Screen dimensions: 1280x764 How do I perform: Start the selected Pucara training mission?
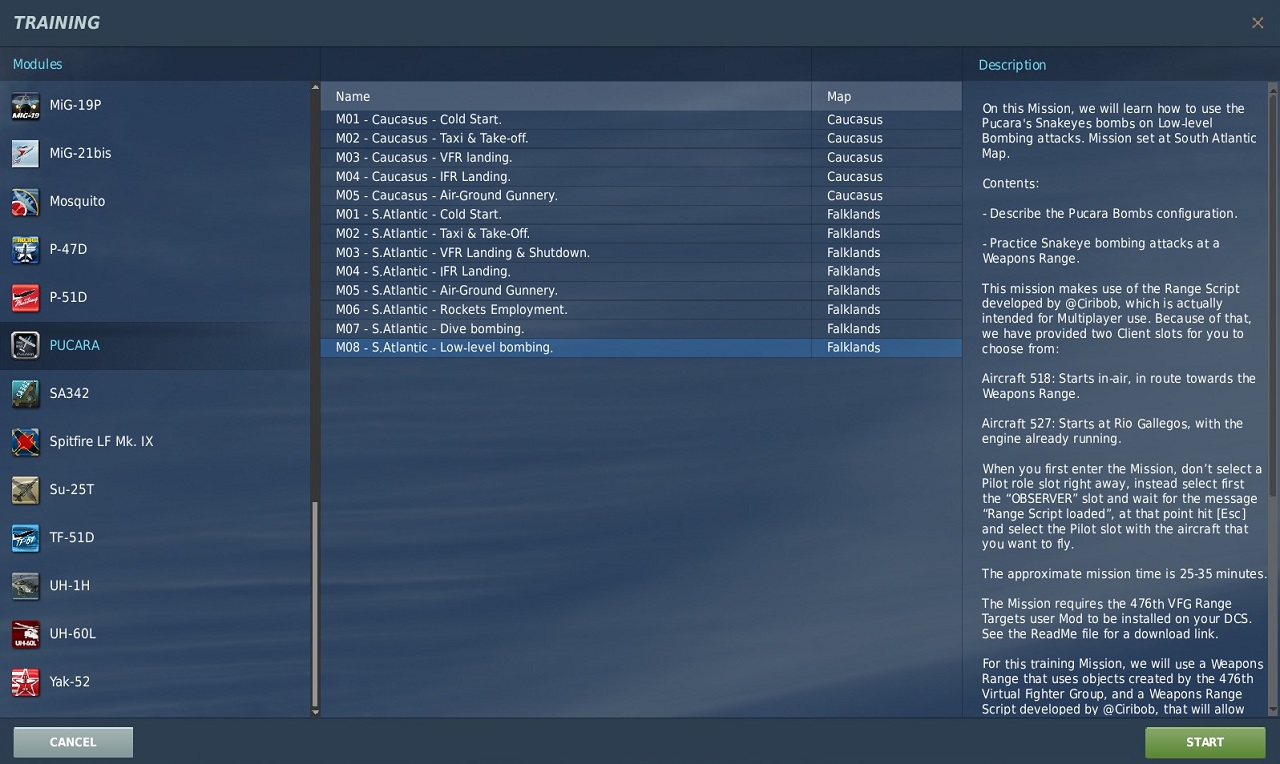tap(1205, 742)
